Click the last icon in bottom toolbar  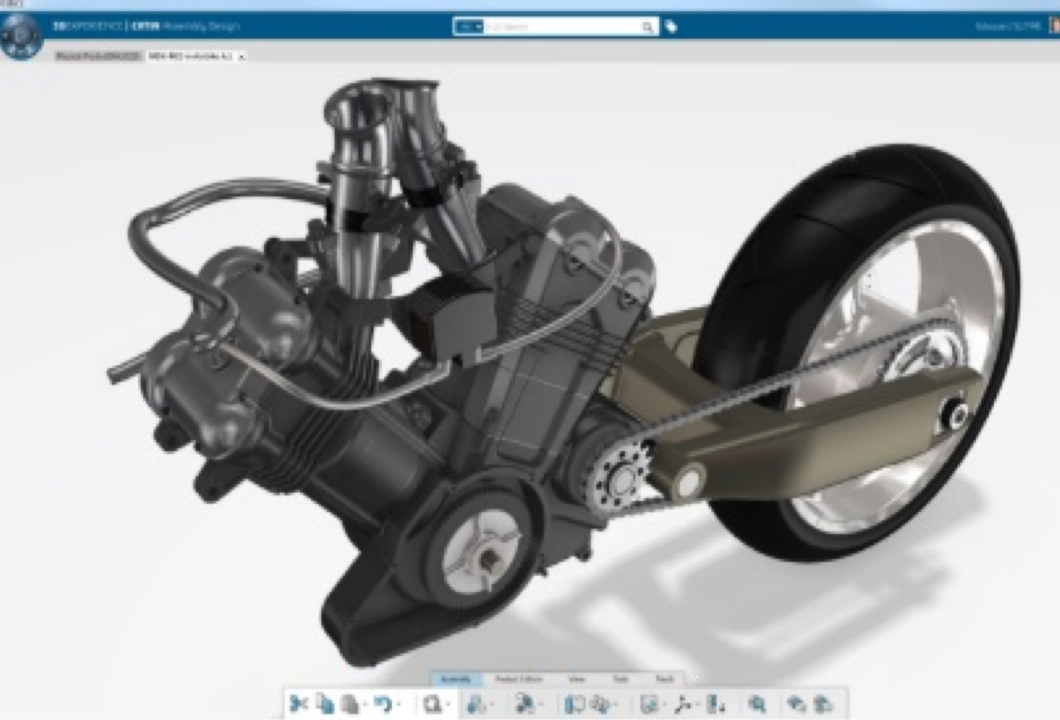(823, 704)
